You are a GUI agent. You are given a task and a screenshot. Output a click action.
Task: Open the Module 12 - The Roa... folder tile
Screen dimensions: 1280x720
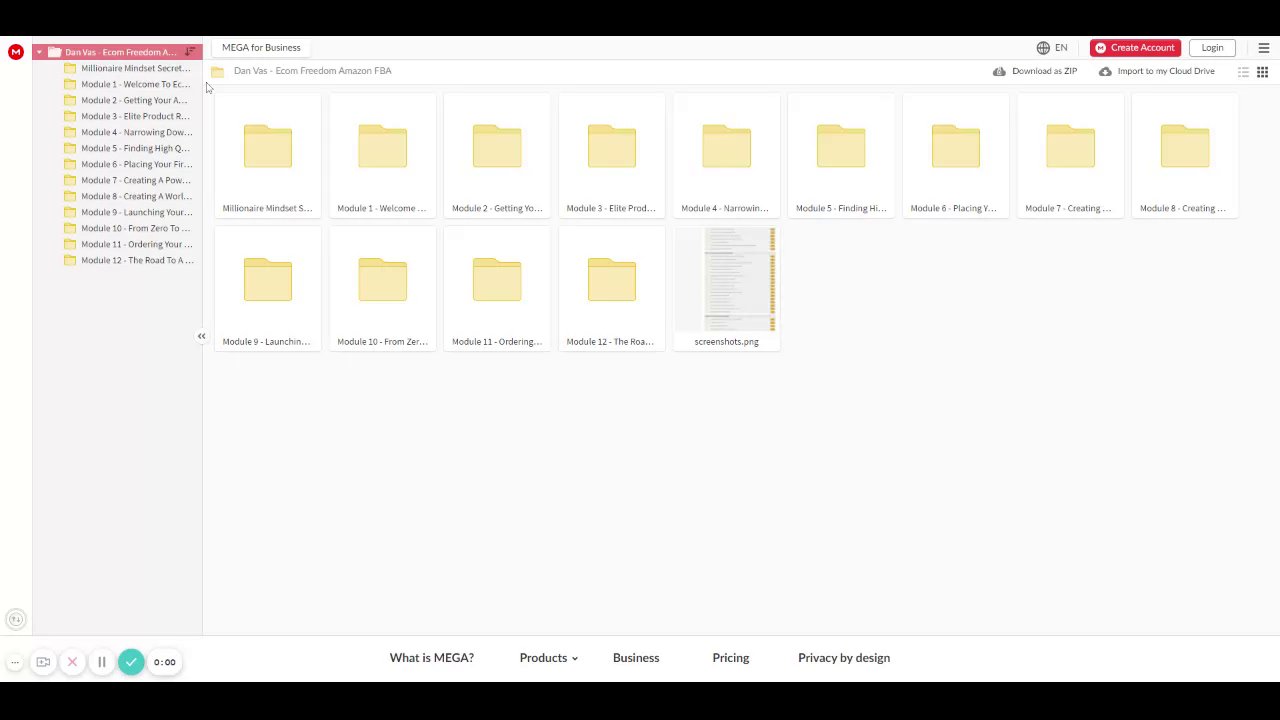612,289
